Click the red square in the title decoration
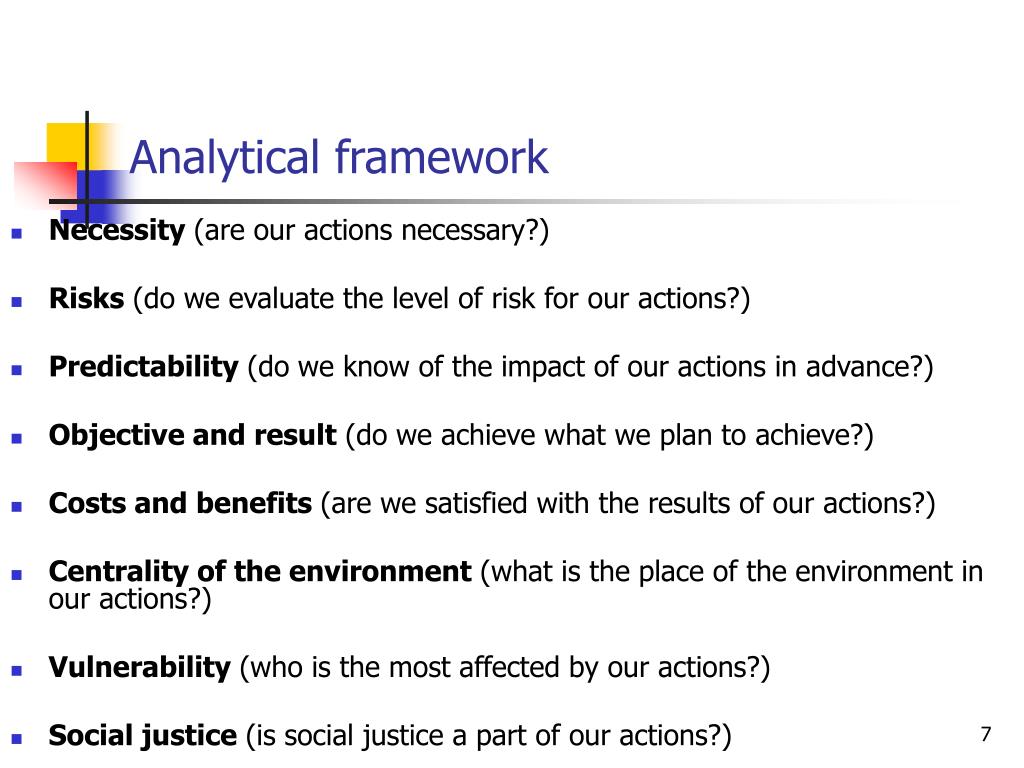The image size is (1024, 768). 44,182
